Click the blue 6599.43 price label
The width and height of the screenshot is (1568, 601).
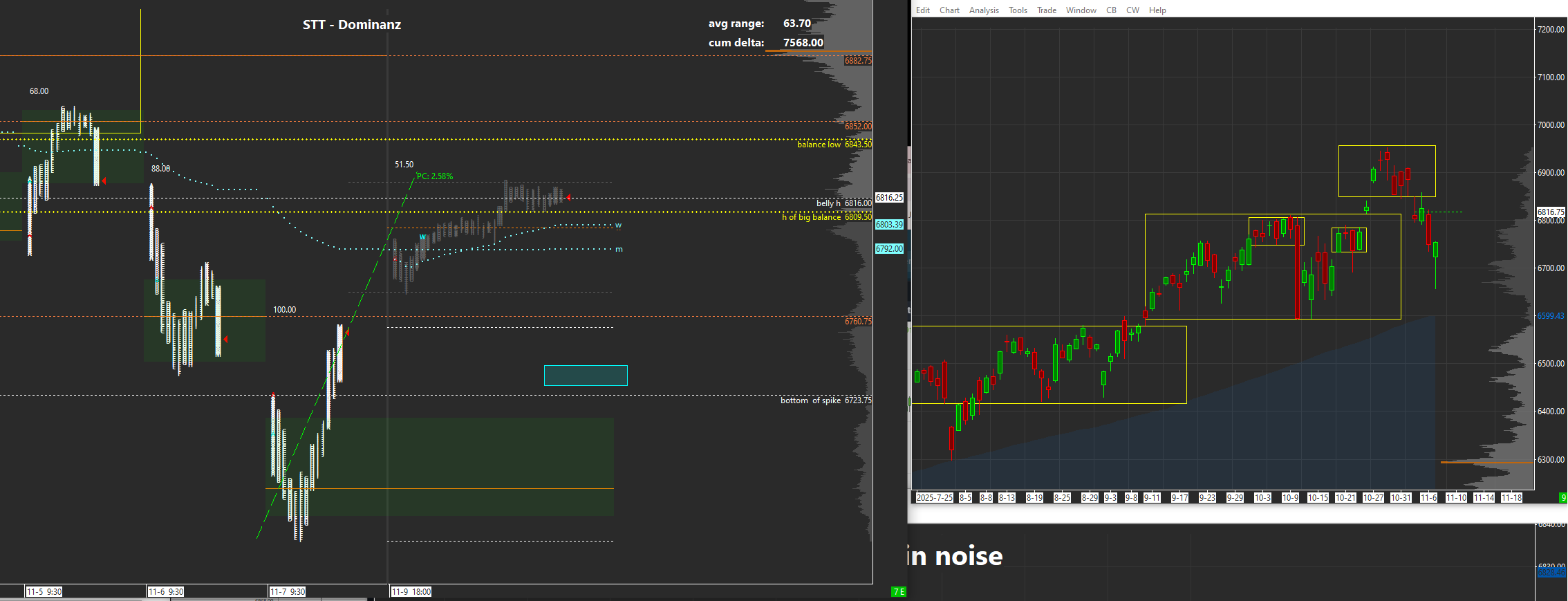click(x=1551, y=316)
